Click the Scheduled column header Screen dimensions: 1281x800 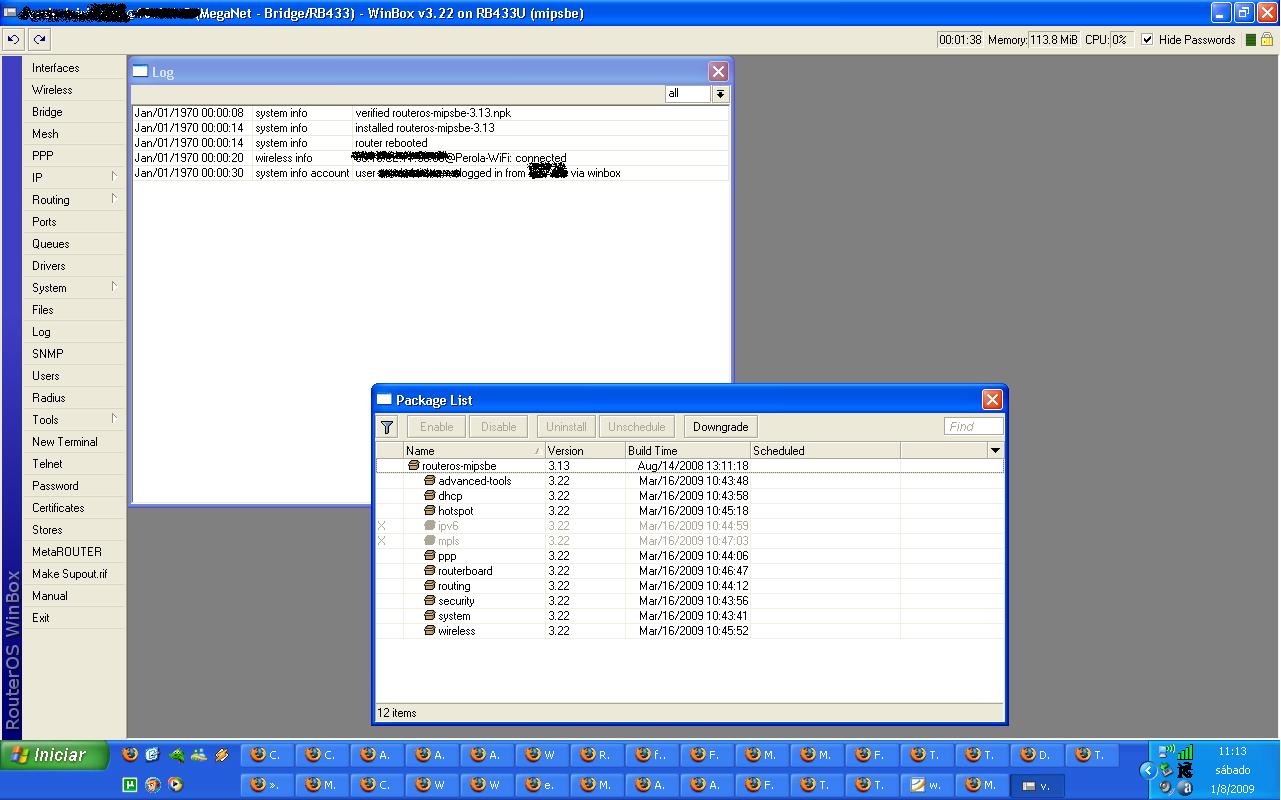pyautogui.click(x=825, y=451)
